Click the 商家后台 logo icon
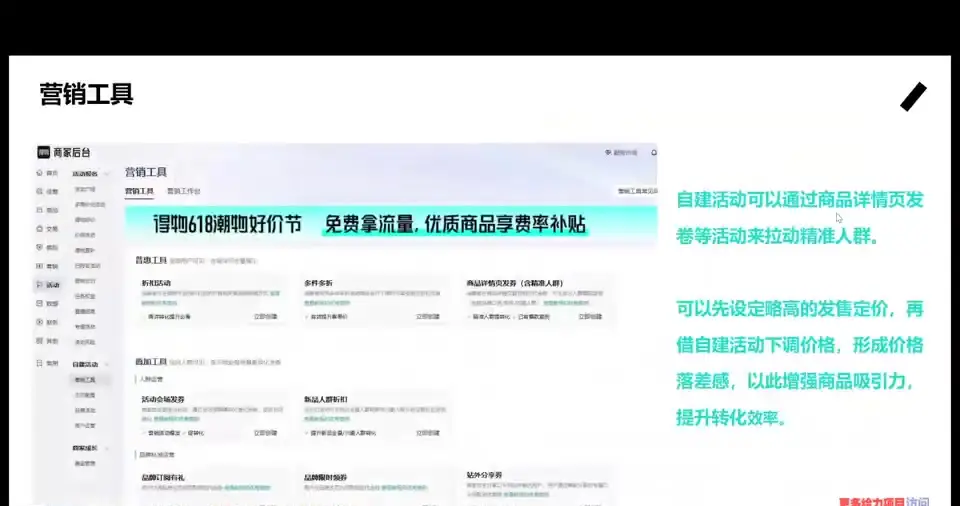 (x=44, y=152)
